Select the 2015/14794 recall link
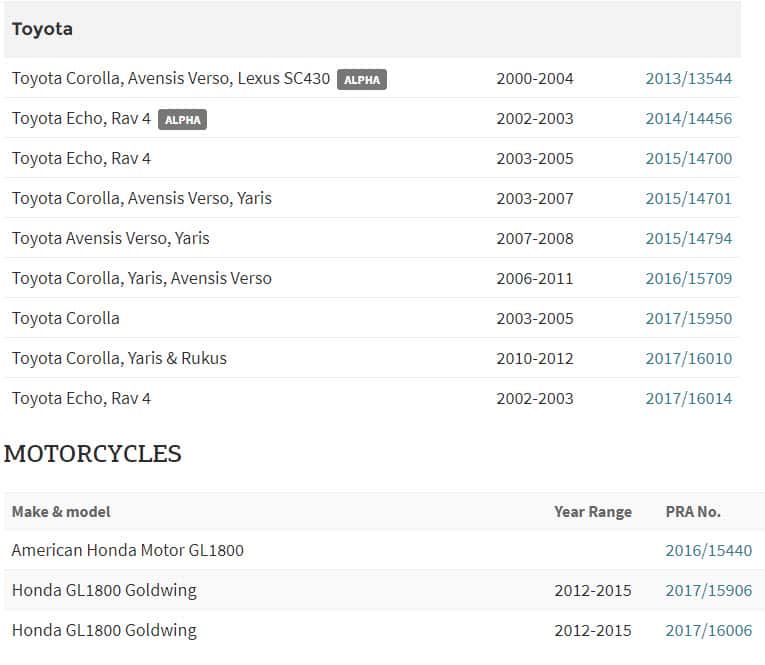 [688, 238]
